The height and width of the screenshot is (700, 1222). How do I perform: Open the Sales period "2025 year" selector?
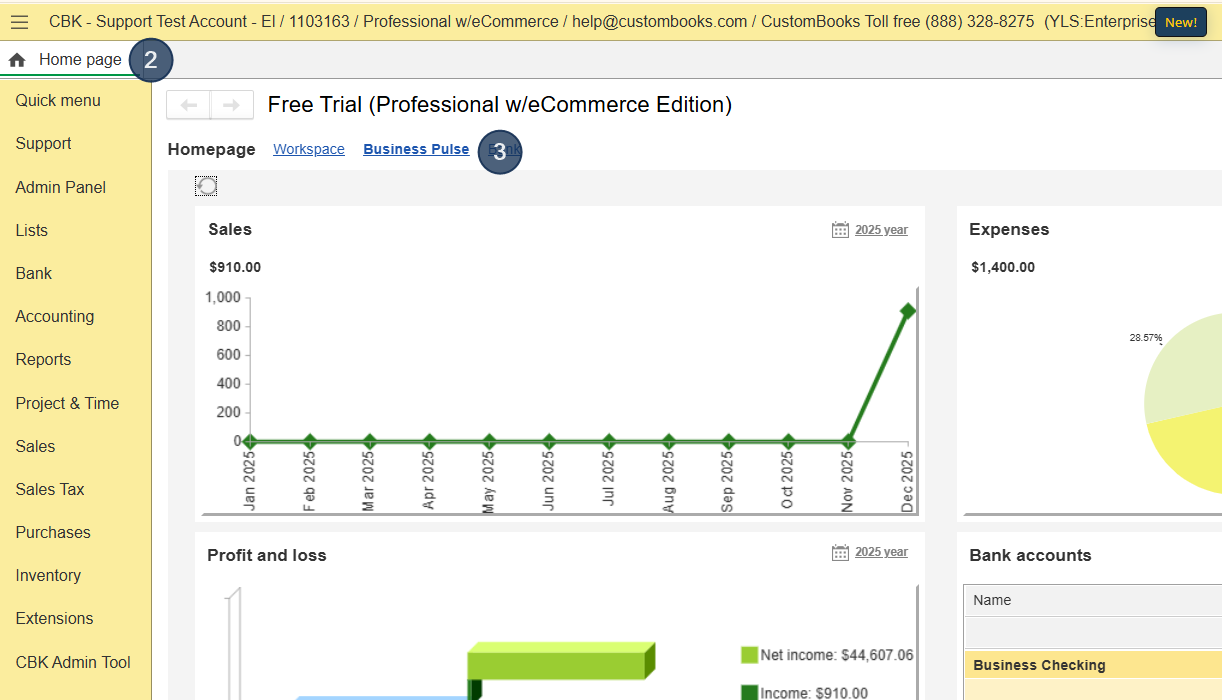(881, 230)
